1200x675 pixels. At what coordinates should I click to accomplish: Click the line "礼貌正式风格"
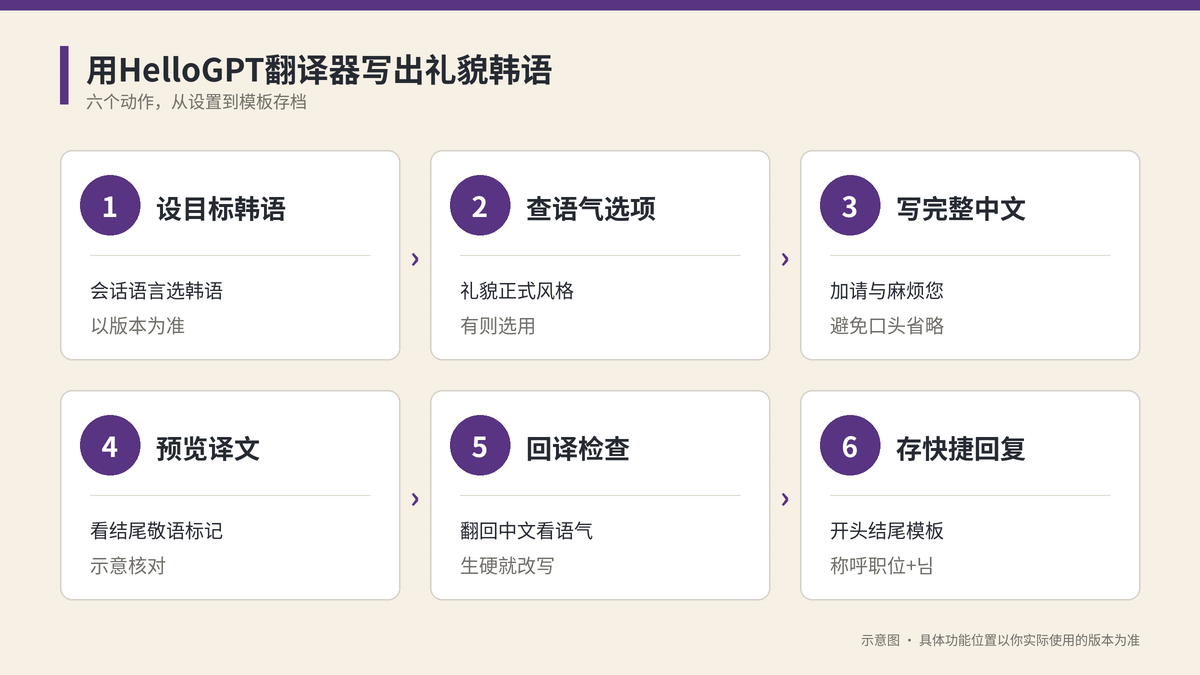tap(517, 291)
